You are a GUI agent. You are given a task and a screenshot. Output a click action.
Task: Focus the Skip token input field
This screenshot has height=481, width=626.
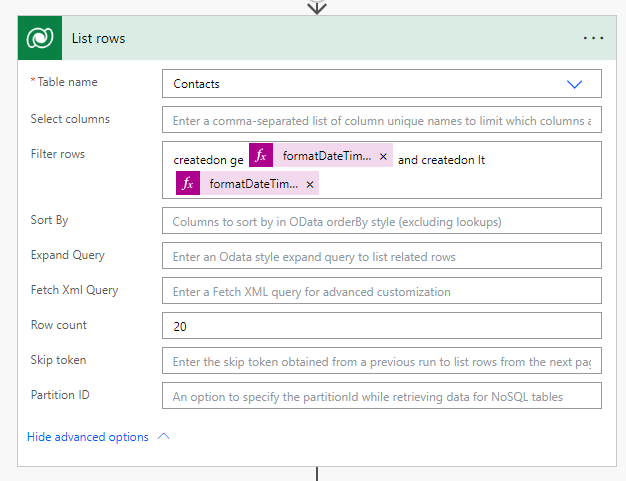(x=381, y=361)
